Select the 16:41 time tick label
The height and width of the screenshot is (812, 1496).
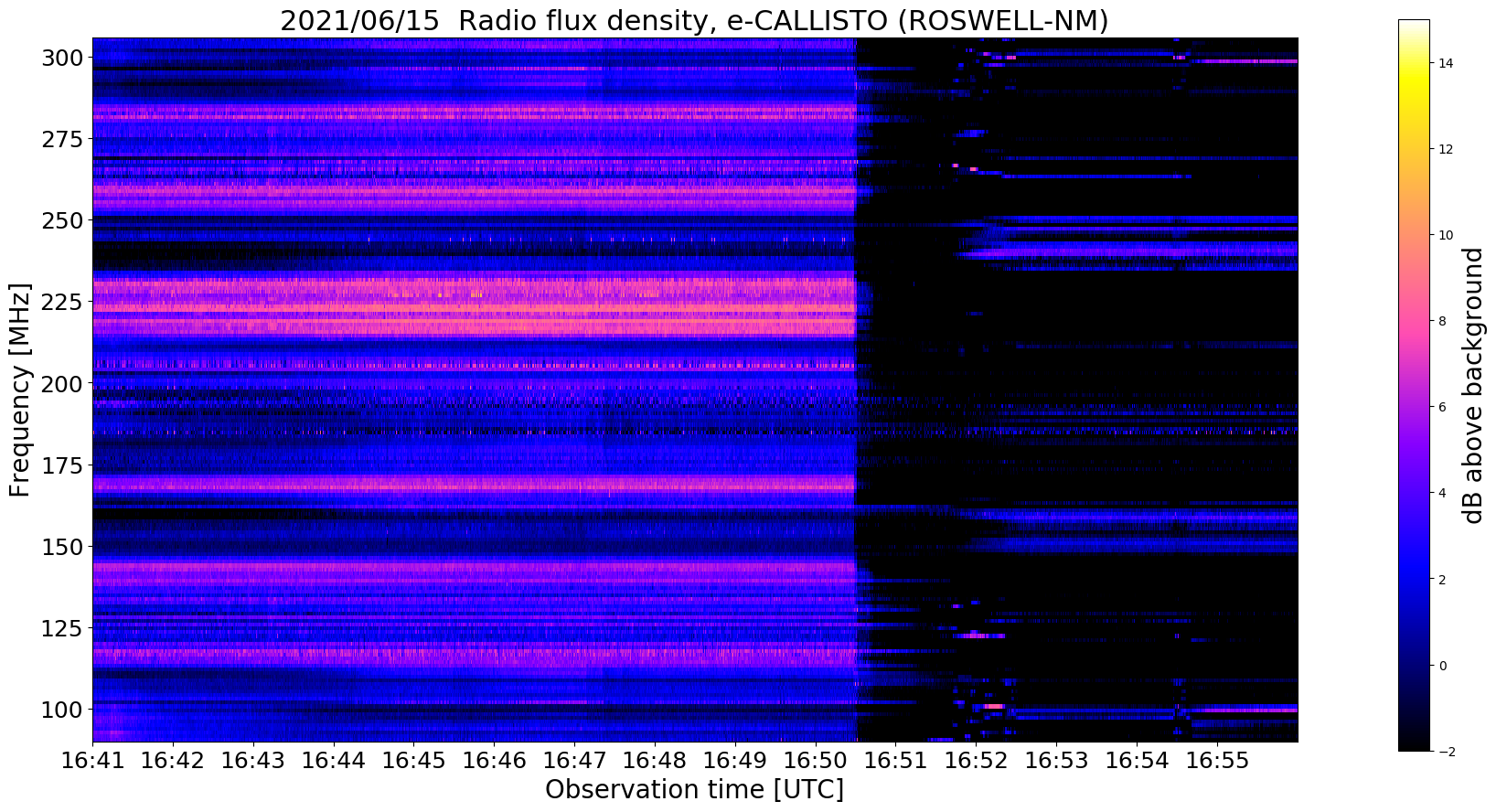coord(92,761)
